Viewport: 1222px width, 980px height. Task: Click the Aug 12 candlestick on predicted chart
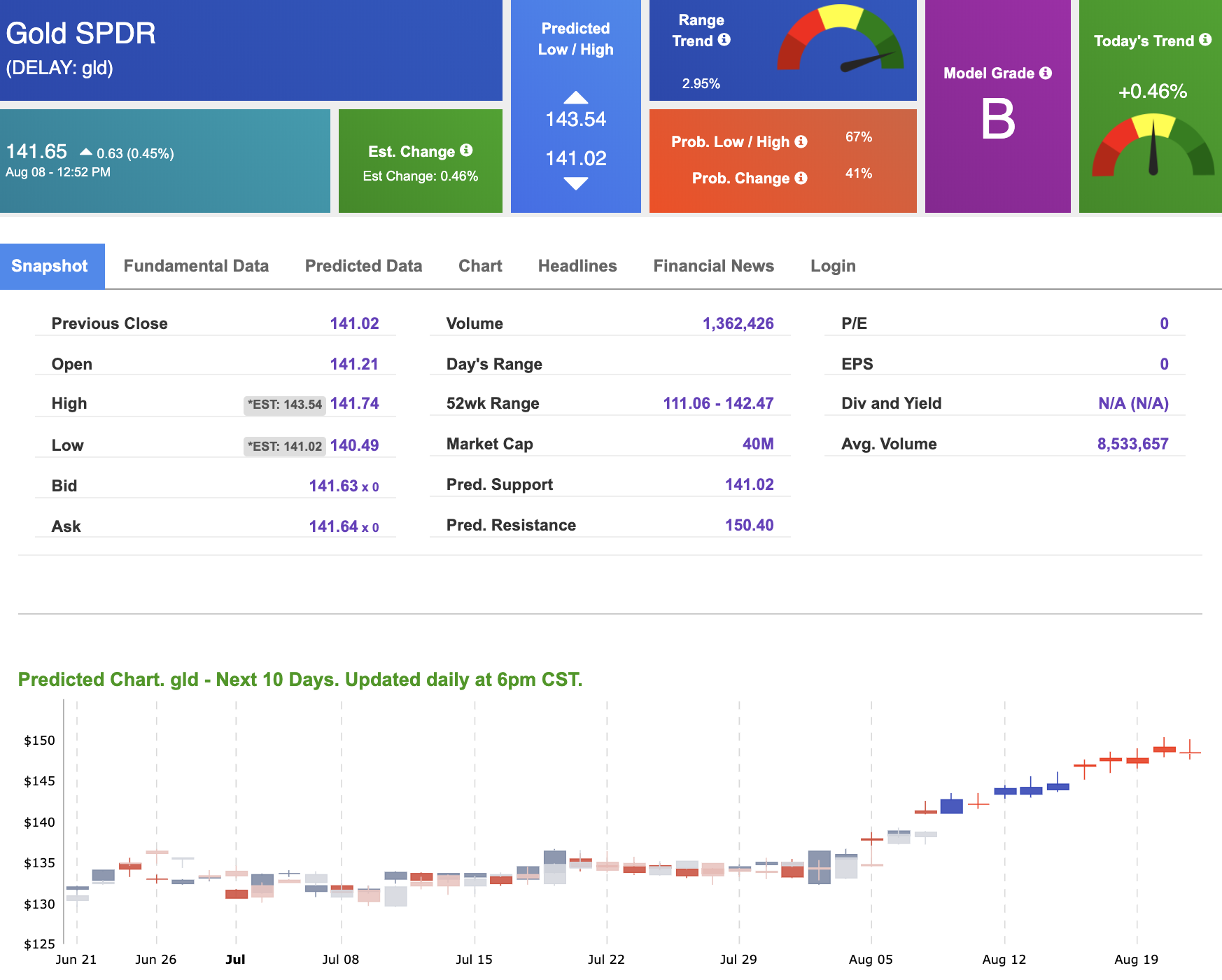(x=1005, y=791)
